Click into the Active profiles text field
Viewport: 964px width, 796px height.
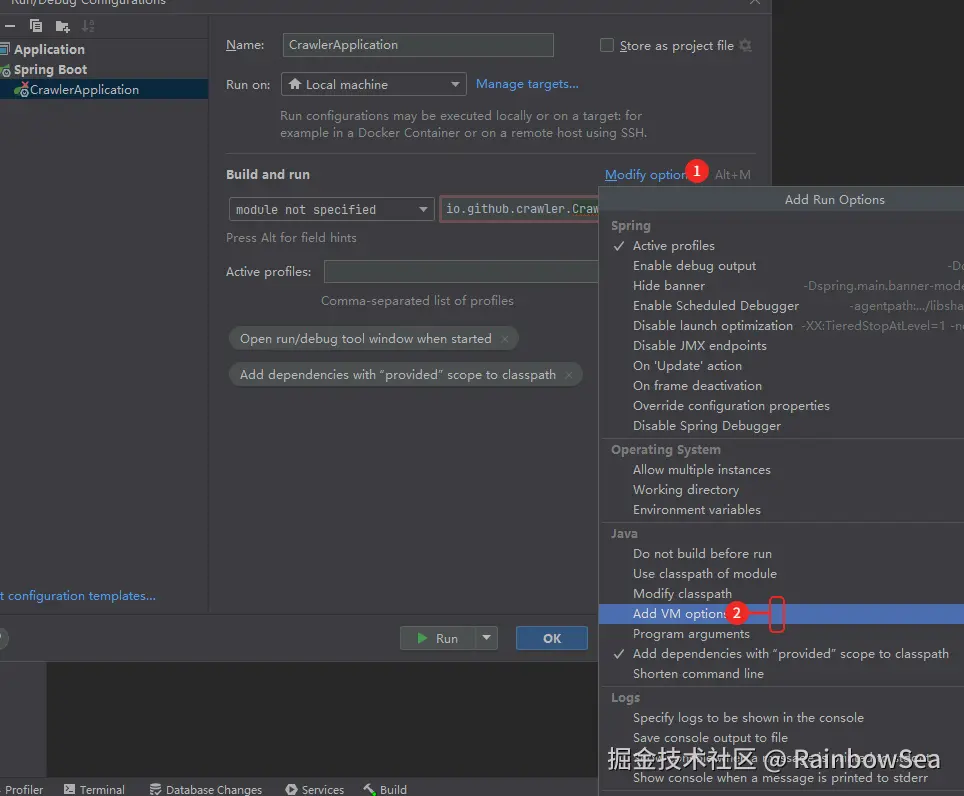[x=460, y=272]
